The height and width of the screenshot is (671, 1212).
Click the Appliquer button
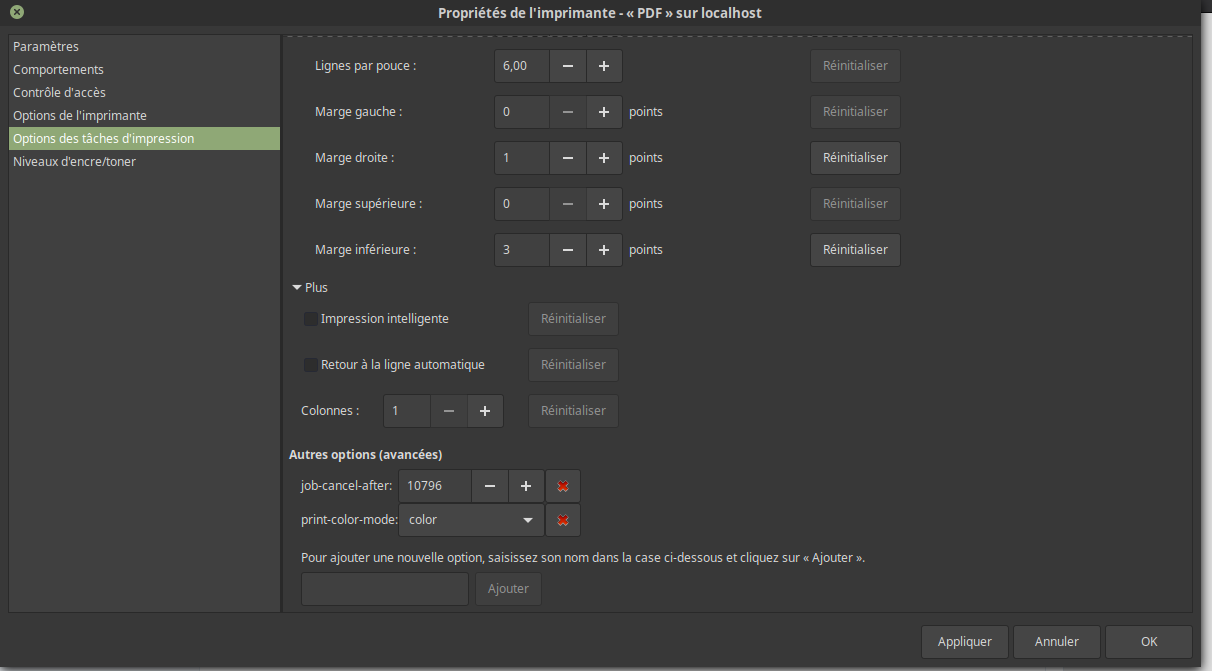click(x=964, y=642)
